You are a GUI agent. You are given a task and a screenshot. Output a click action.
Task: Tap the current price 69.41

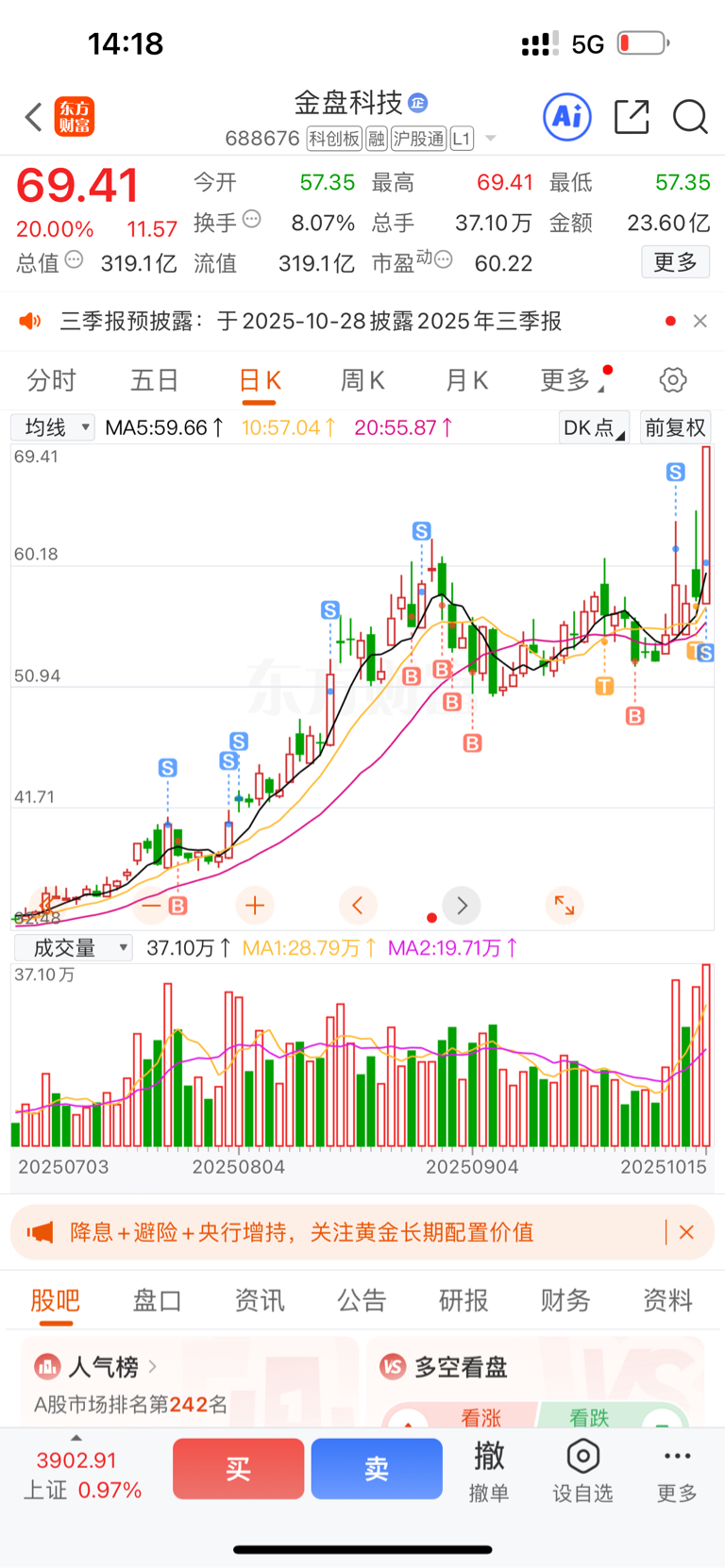[77, 185]
